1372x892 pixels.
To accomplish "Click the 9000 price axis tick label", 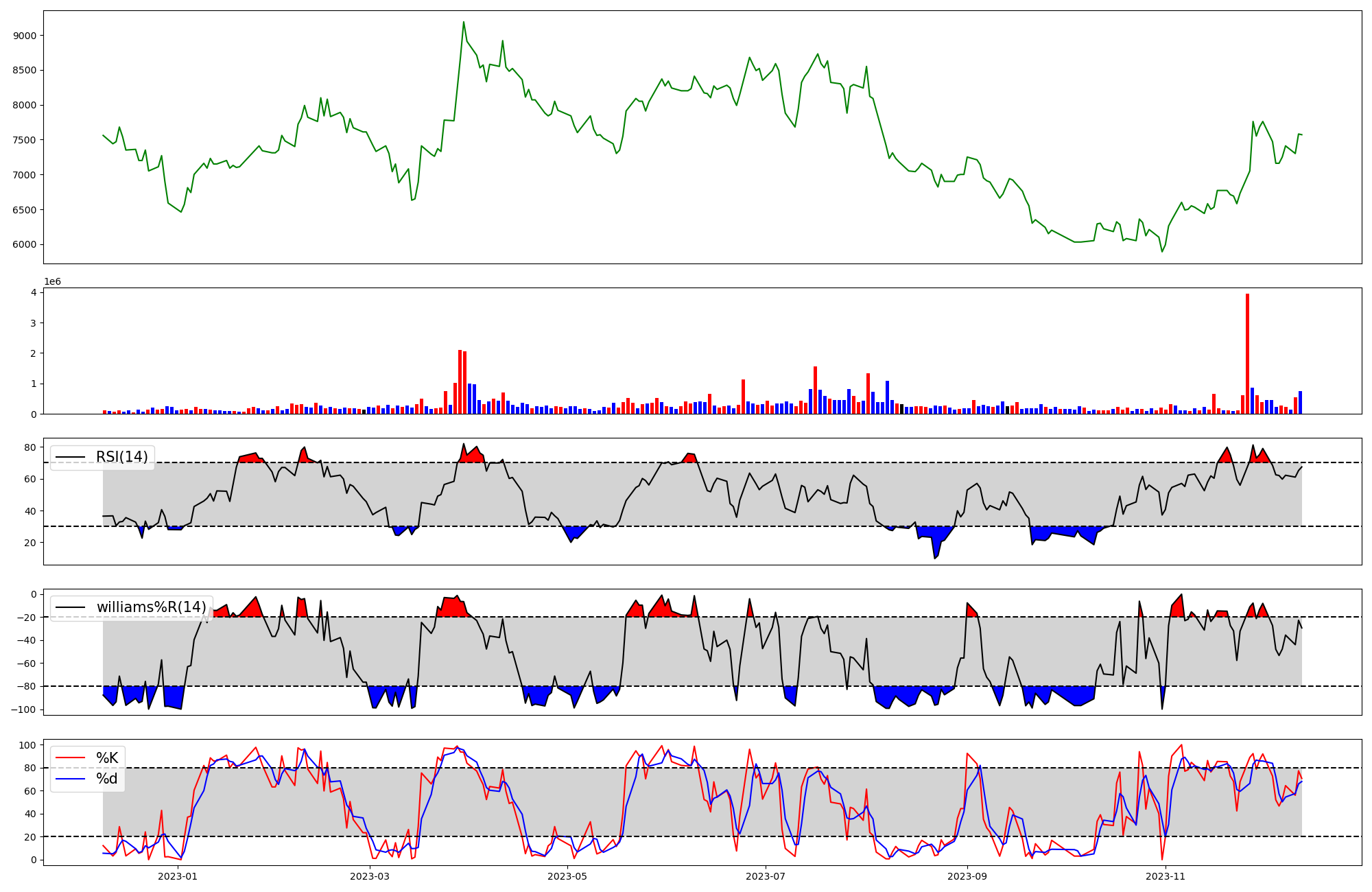I will click(25, 36).
